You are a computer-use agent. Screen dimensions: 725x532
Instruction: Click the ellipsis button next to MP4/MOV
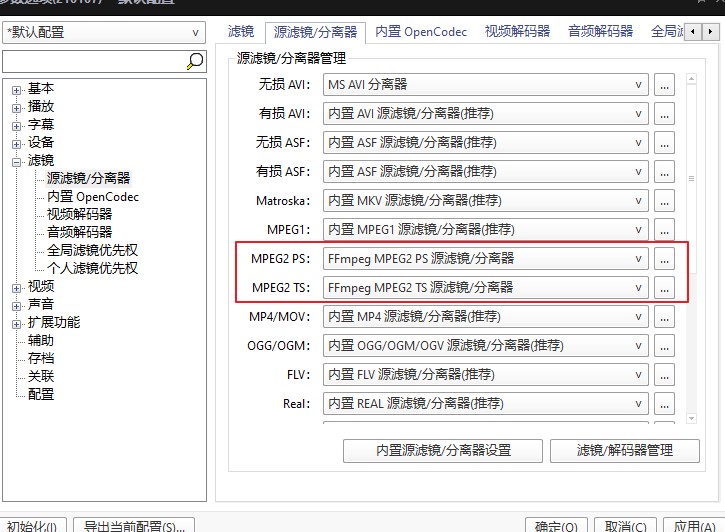[665, 317]
